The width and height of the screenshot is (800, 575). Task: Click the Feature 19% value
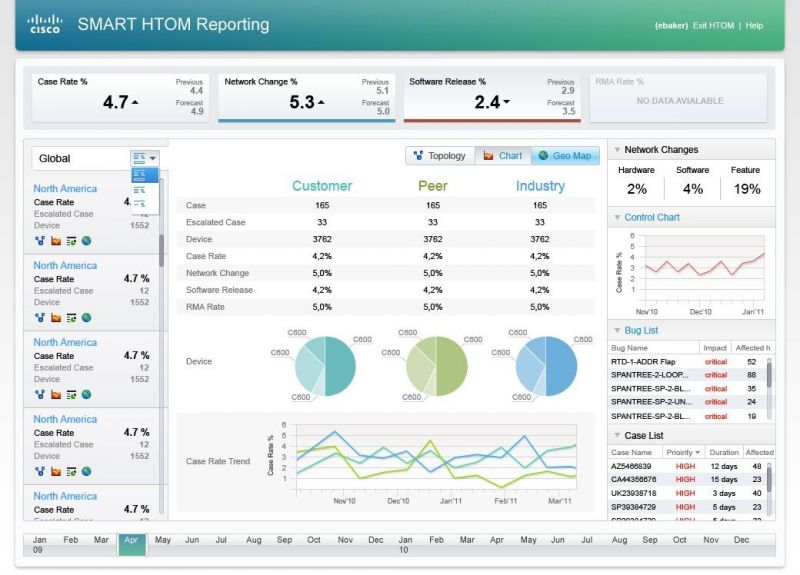[x=747, y=189]
